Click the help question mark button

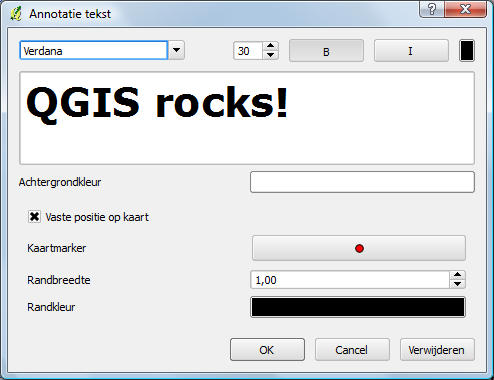point(432,9)
